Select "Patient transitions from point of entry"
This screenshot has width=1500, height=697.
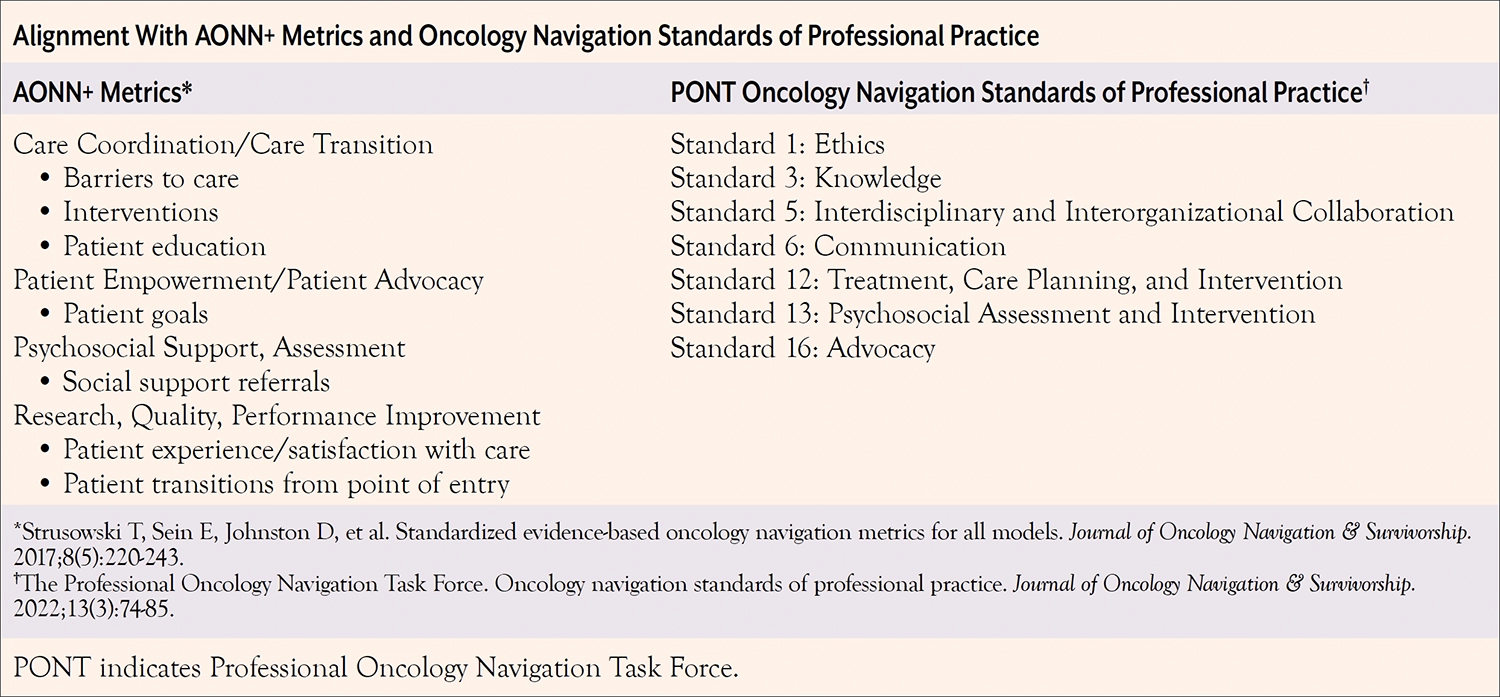click(x=287, y=484)
